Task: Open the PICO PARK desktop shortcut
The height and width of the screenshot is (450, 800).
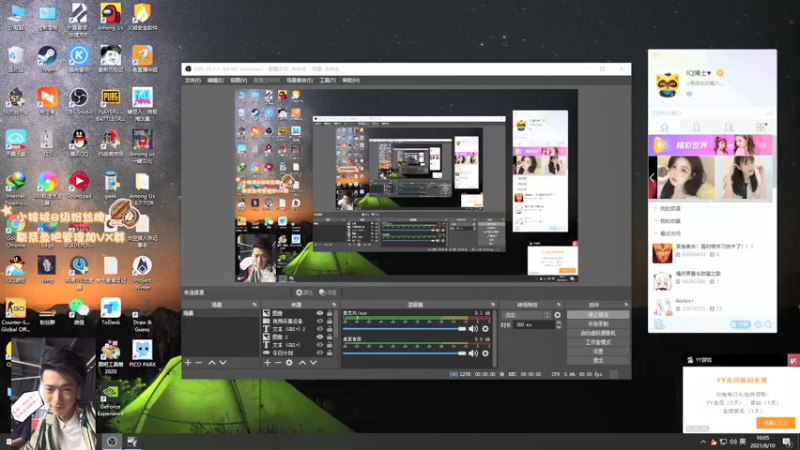Action: pyautogui.click(x=142, y=354)
